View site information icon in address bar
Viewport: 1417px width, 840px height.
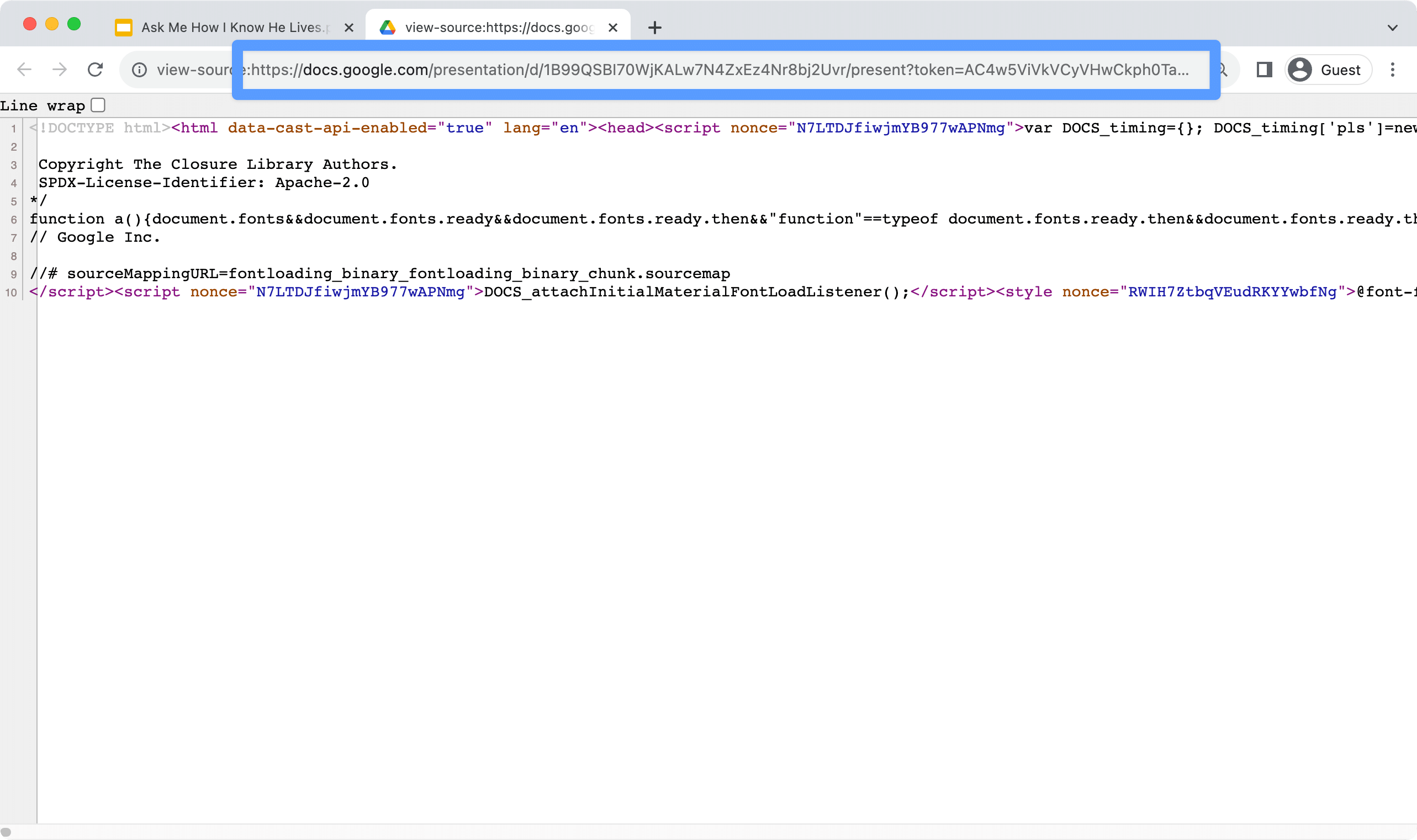click(x=139, y=70)
